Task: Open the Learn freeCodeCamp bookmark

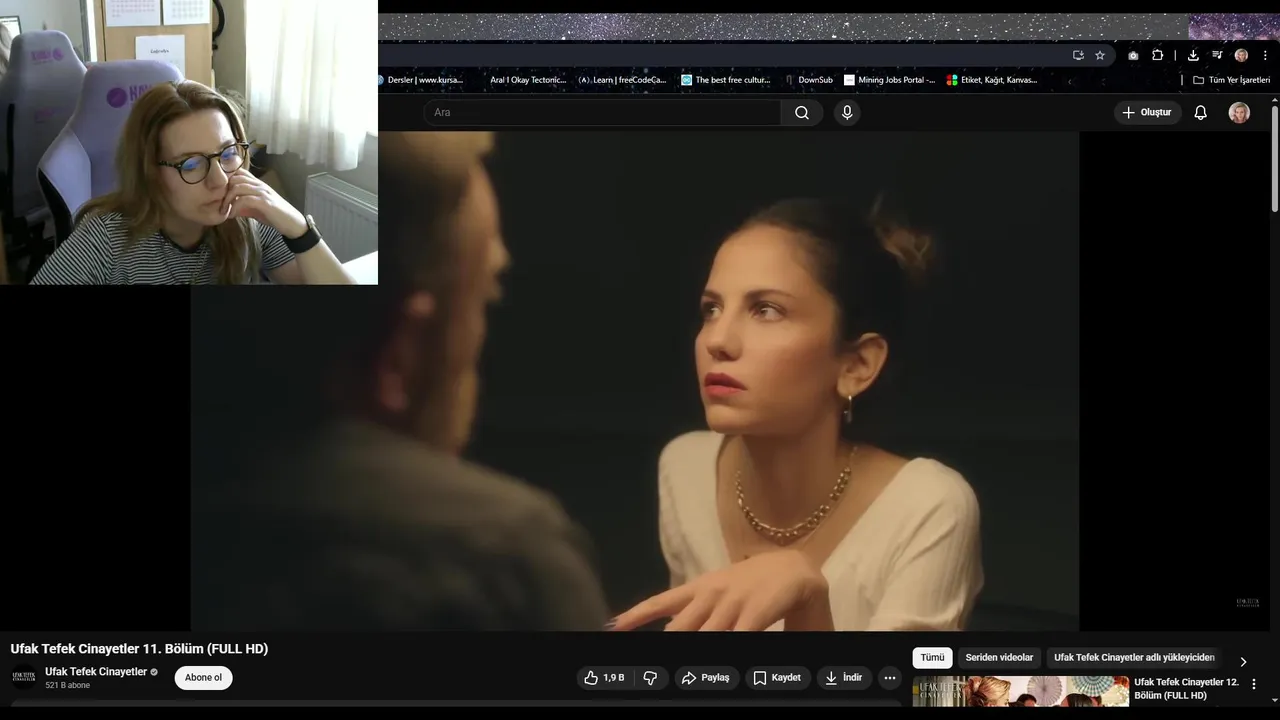Action: [622, 80]
